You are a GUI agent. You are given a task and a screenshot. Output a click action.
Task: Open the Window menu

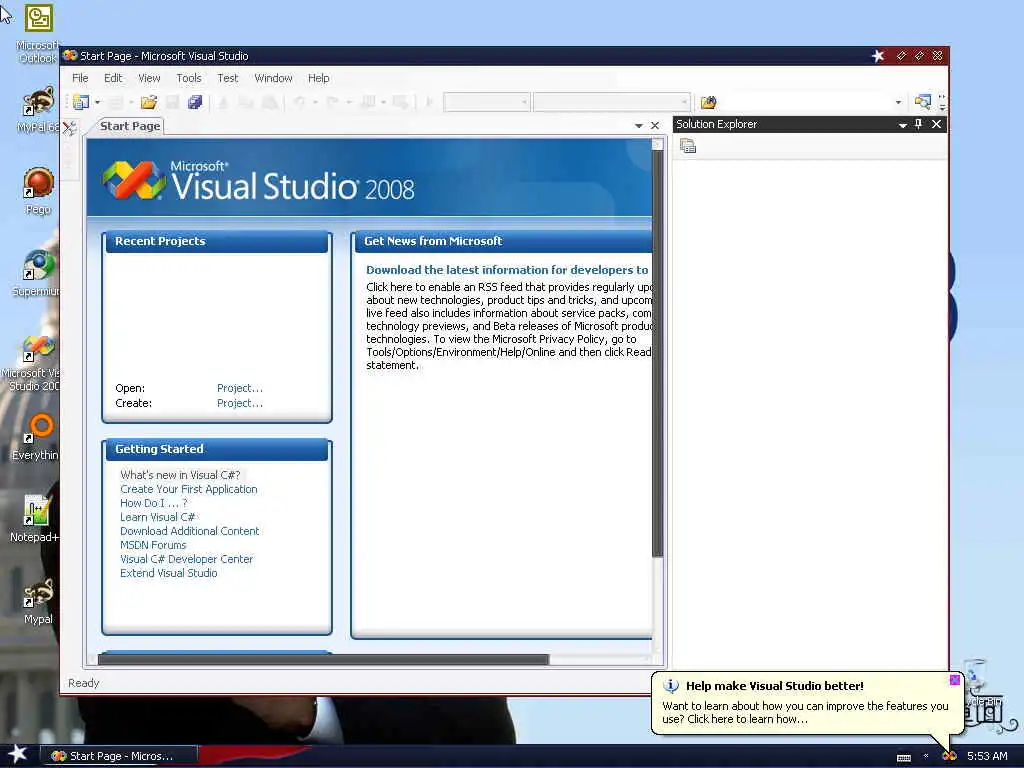(x=273, y=78)
